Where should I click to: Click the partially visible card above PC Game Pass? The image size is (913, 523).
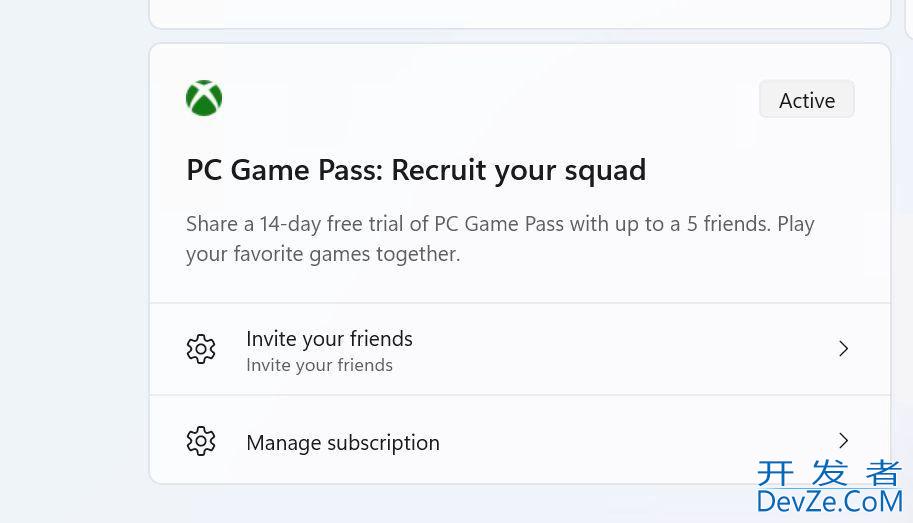point(519,13)
